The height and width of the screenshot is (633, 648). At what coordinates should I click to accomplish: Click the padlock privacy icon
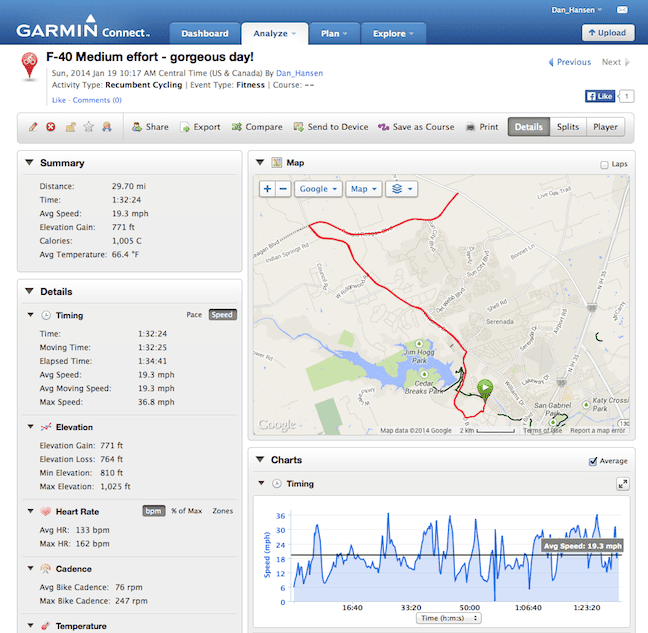tap(70, 127)
